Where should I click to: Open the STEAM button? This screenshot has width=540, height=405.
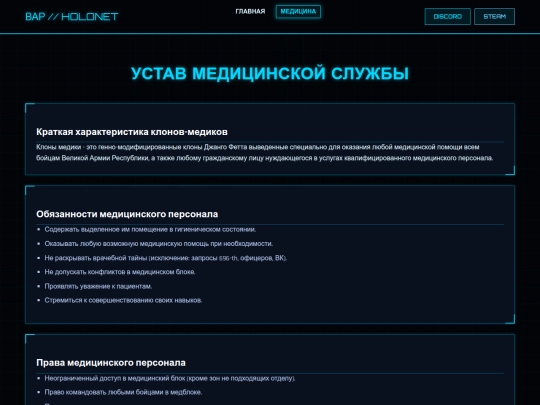pyautogui.click(x=495, y=17)
